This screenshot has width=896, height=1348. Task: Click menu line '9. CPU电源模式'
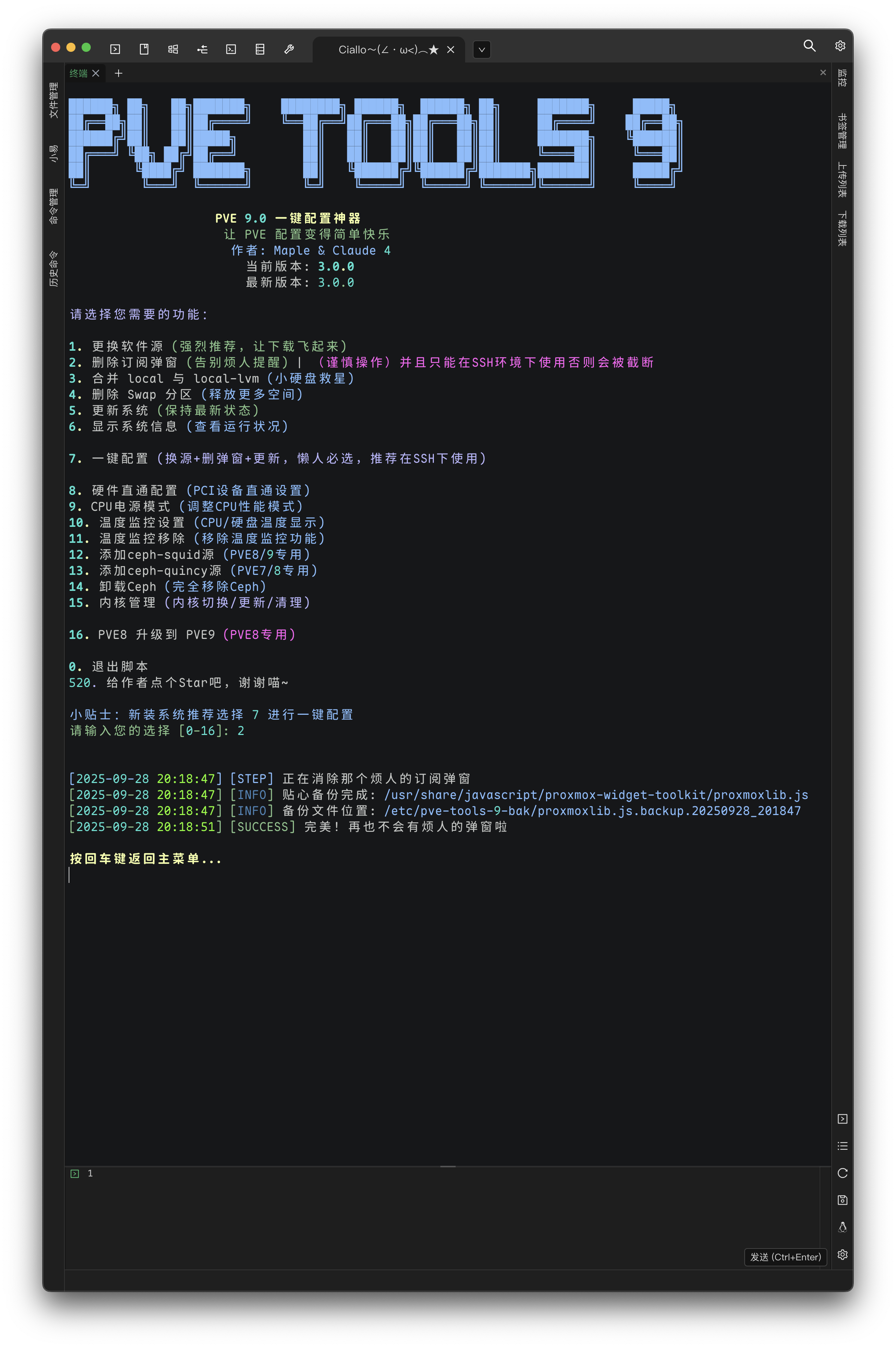pos(186,507)
